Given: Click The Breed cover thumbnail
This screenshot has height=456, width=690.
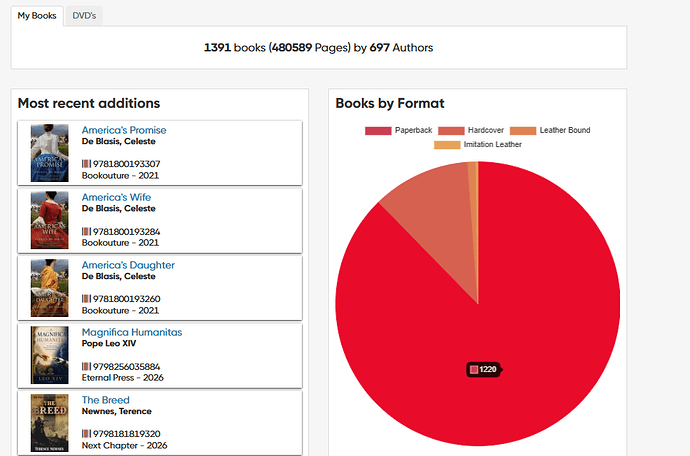Looking at the screenshot, I should click(50, 423).
